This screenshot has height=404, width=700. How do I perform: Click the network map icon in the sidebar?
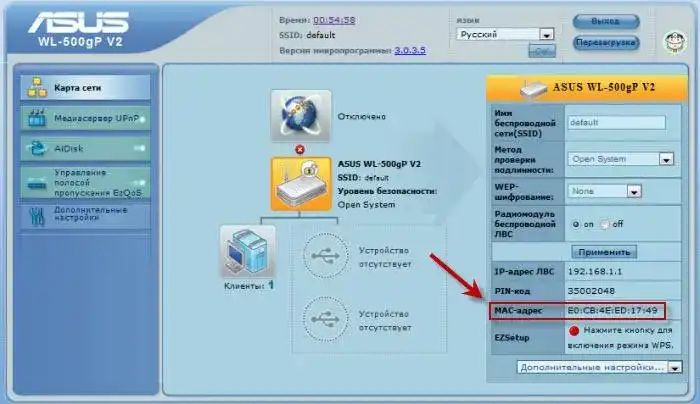(x=37, y=87)
